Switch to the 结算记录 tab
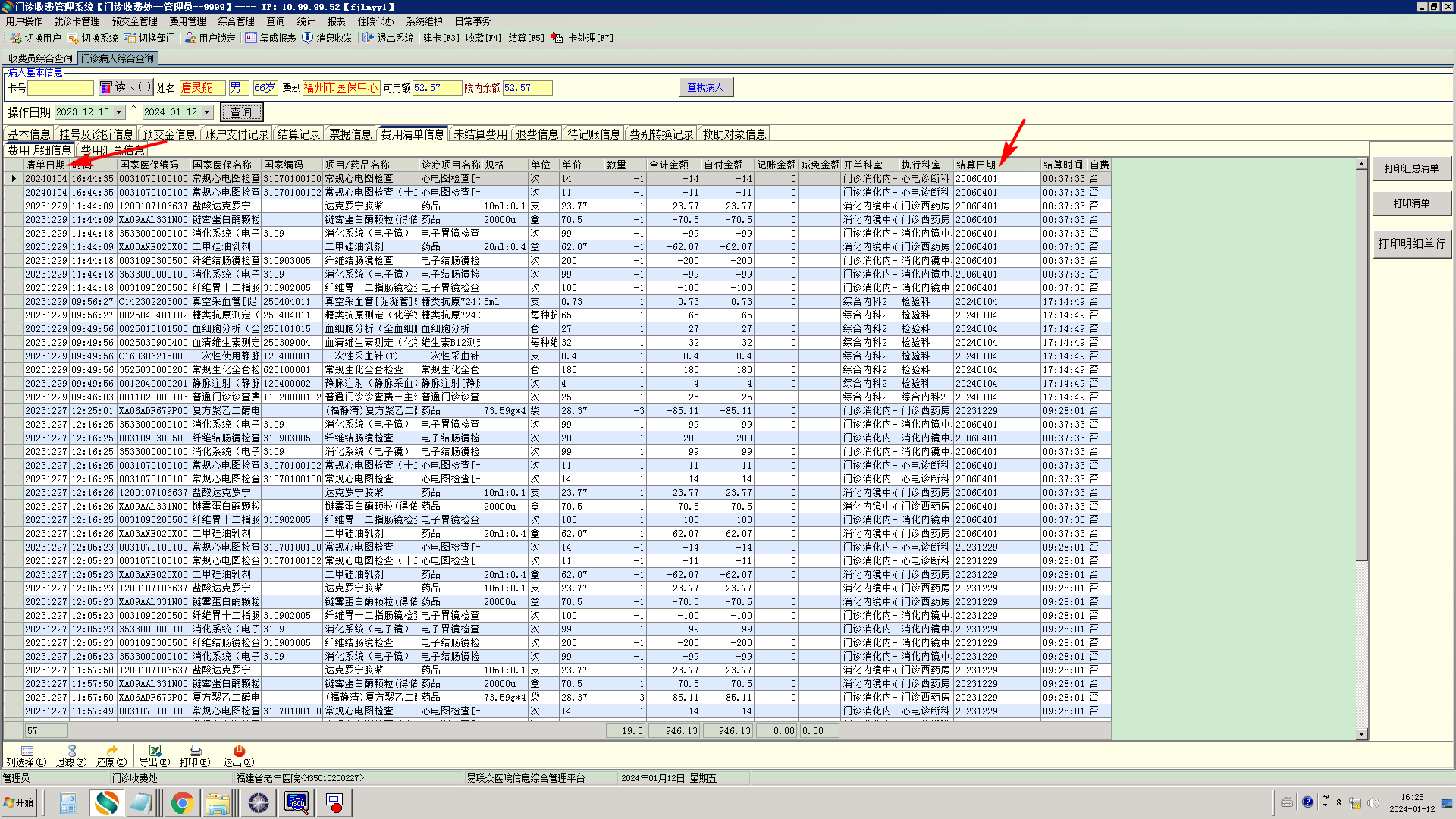The width and height of the screenshot is (1456, 819). [x=299, y=134]
